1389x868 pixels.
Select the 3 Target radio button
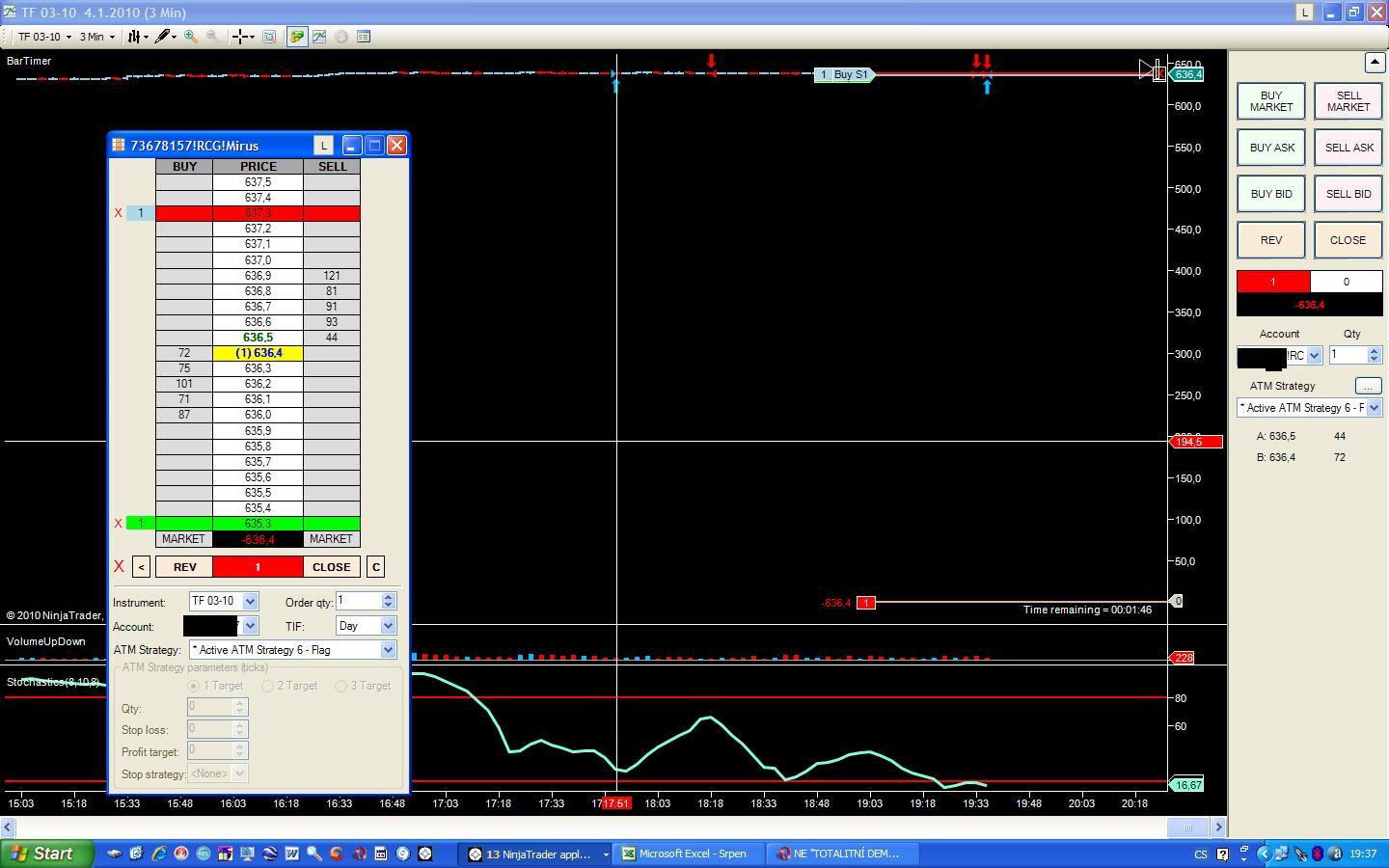point(341,686)
